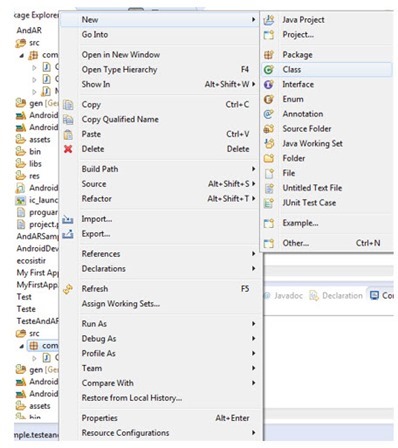Expand the Show In submenu arrow

253,84
